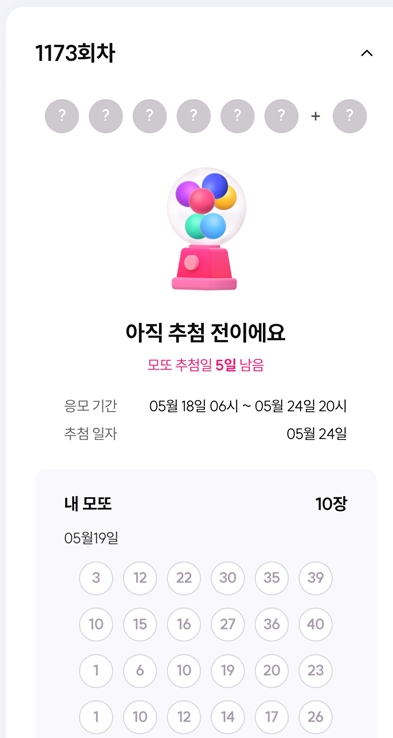Viewport: 393px width, 738px height.
Task: Click number 27 ball in second row
Action: click(x=228, y=625)
